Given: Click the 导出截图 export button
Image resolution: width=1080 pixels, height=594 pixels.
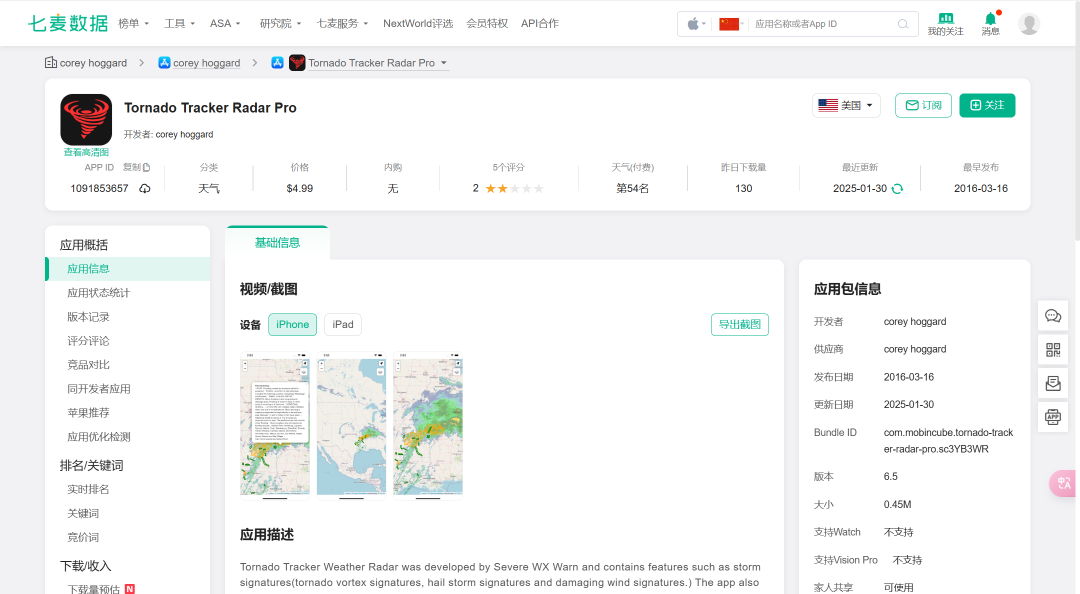Looking at the screenshot, I should coord(740,325).
